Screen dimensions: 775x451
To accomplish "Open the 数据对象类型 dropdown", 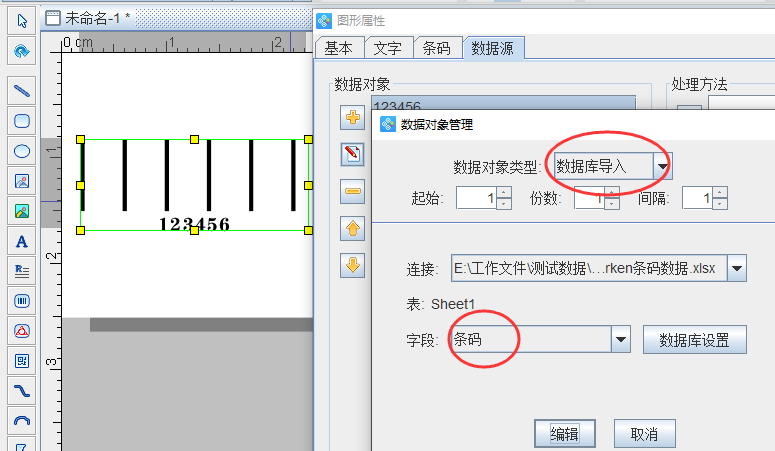I will 662,166.
